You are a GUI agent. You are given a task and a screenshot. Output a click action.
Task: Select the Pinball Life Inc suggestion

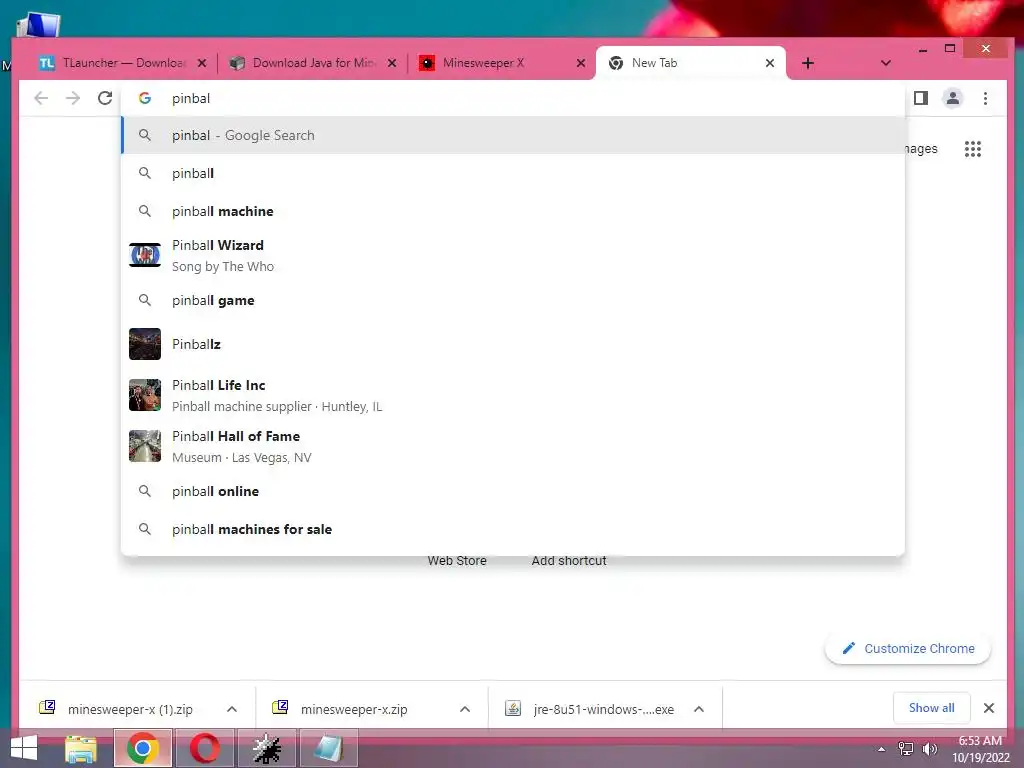point(513,395)
